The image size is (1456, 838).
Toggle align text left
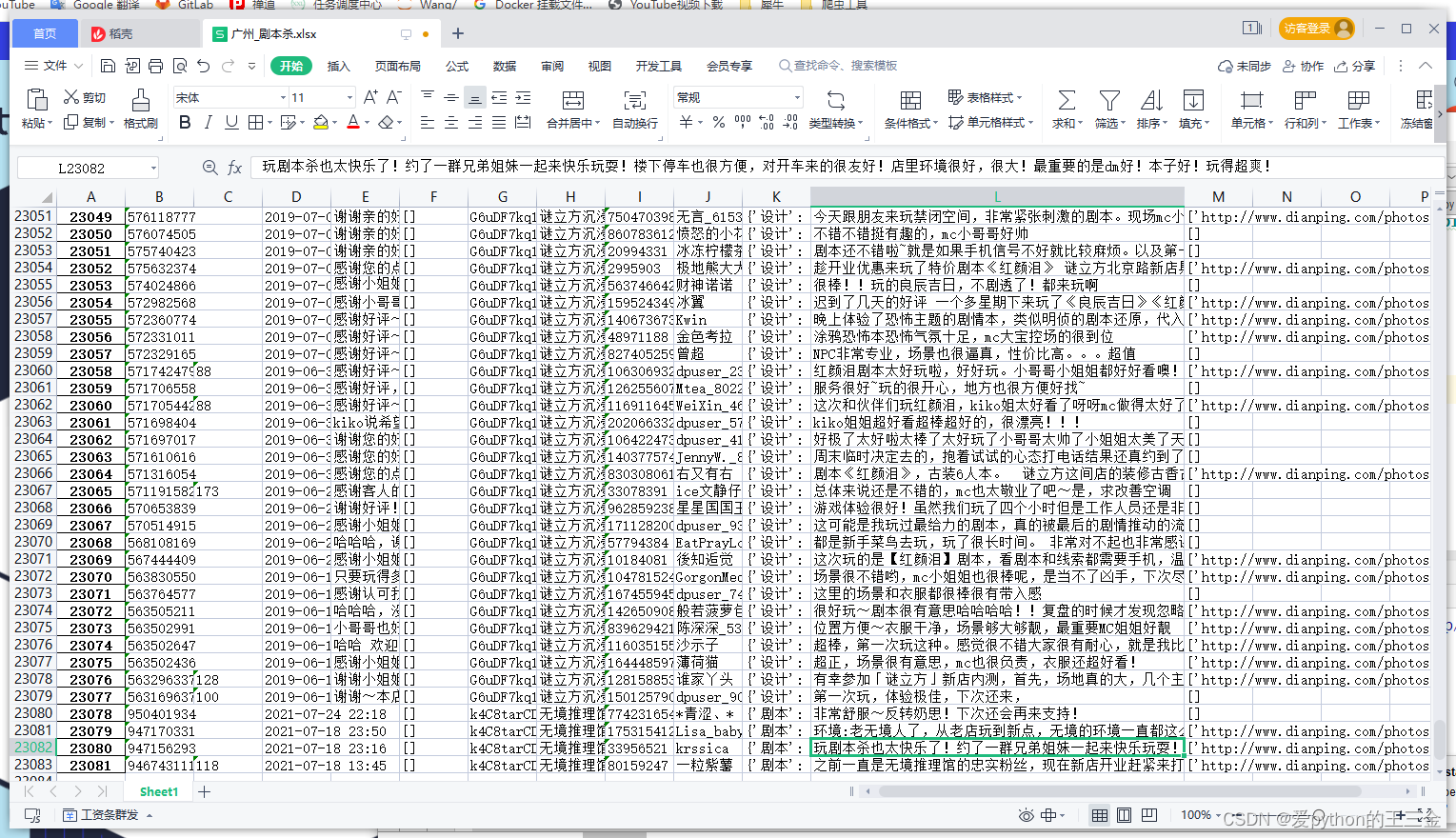click(x=428, y=122)
